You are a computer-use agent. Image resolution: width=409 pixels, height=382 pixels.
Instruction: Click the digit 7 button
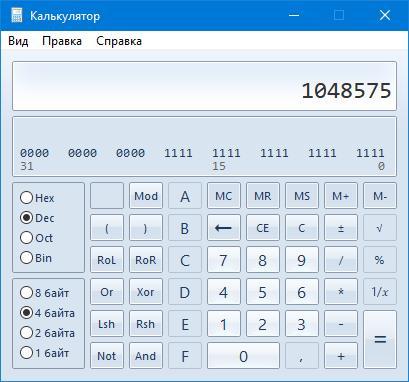(224, 260)
